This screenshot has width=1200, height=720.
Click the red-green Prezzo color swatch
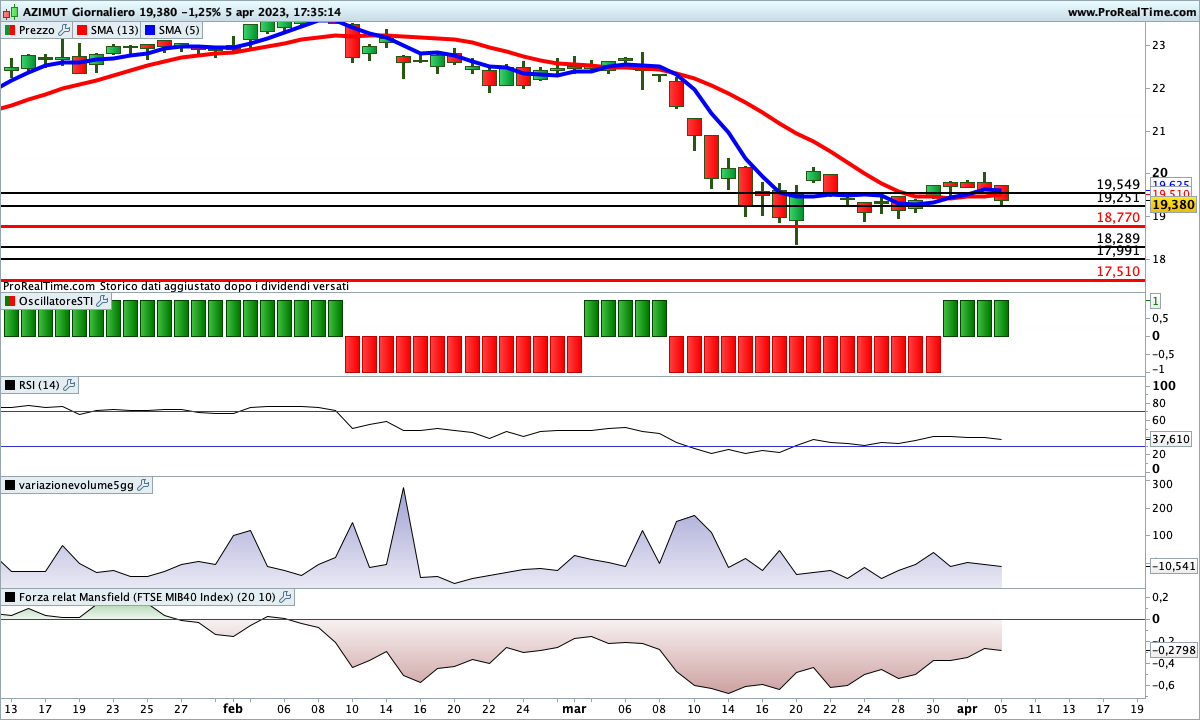pyautogui.click(x=10, y=30)
